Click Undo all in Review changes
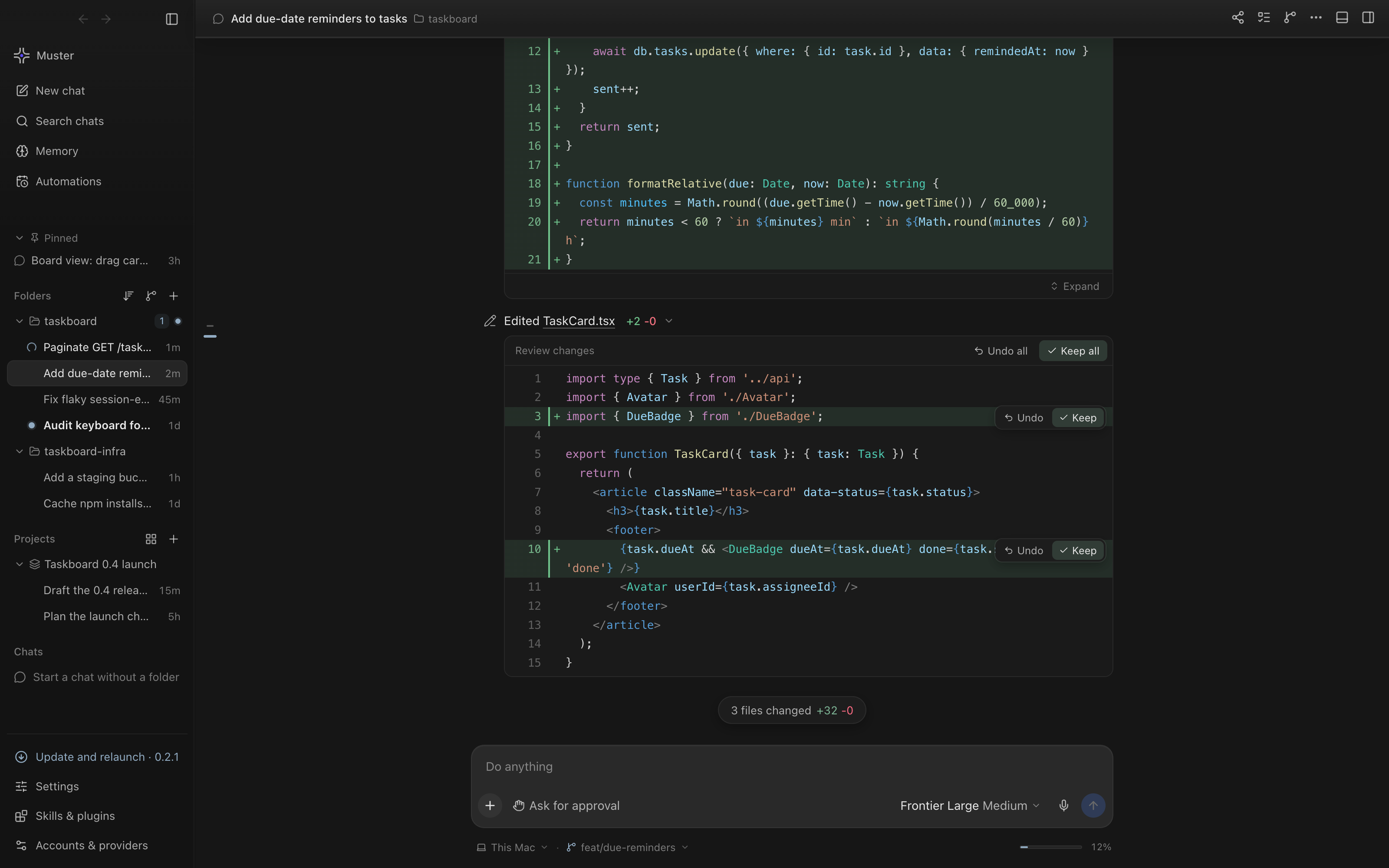 click(x=1001, y=351)
